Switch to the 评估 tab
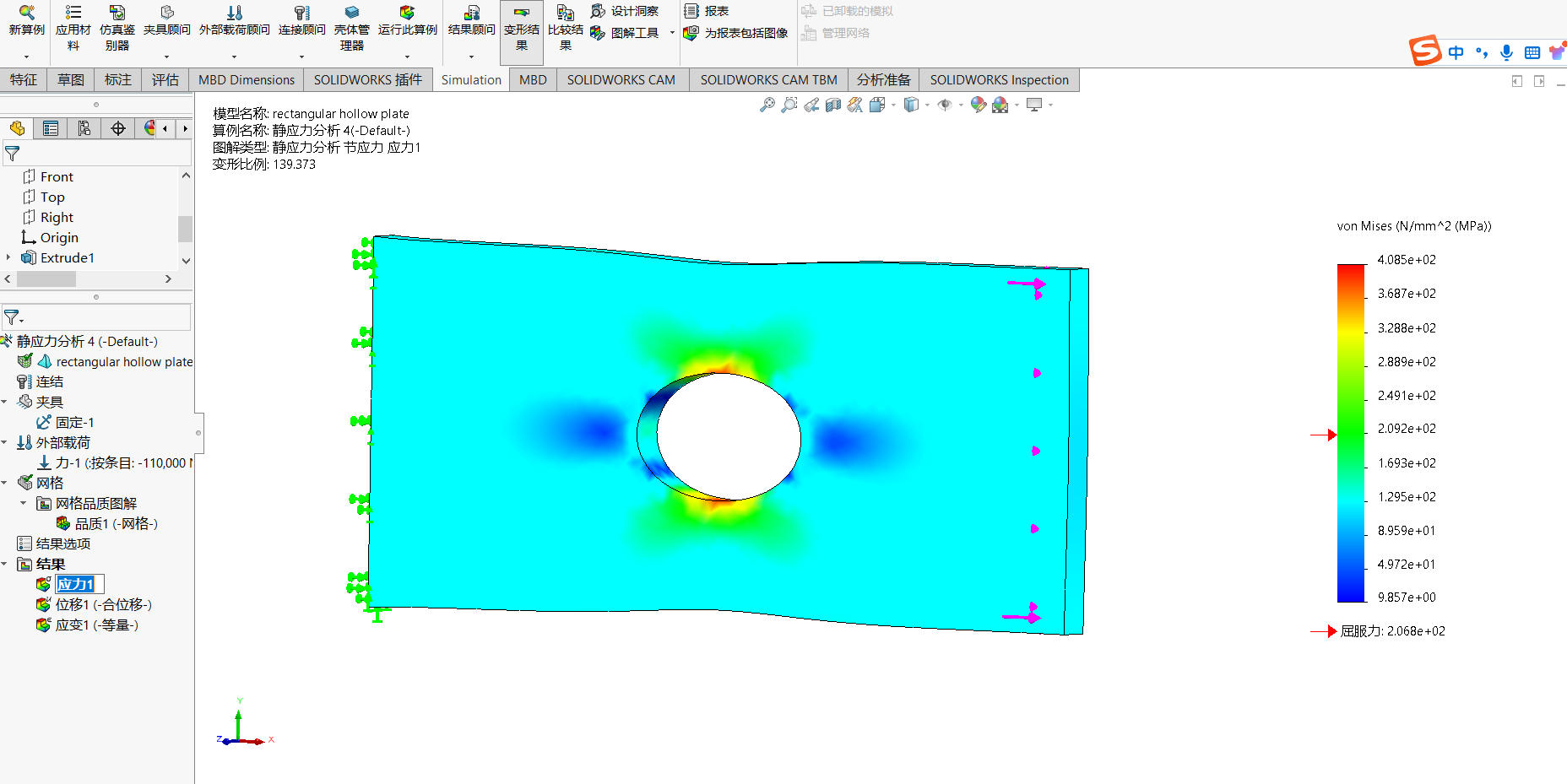The image size is (1567, 784). 165,79
